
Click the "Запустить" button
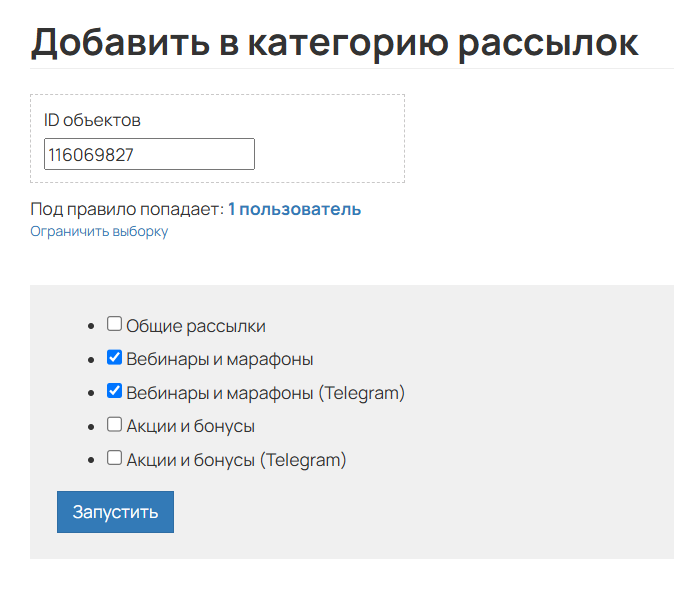coord(115,512)
